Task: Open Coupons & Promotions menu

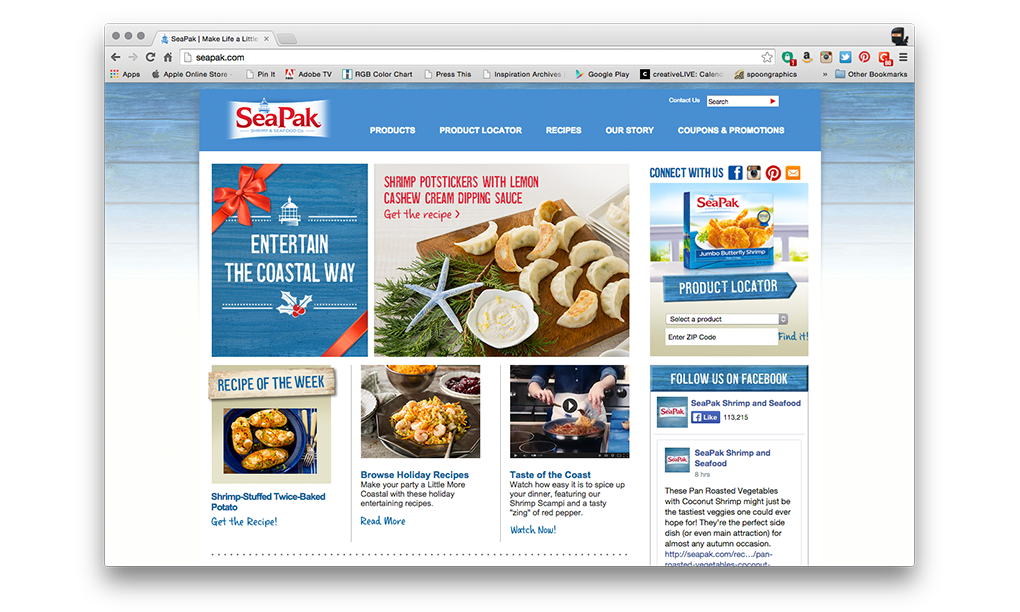Action: click(731, 130)
